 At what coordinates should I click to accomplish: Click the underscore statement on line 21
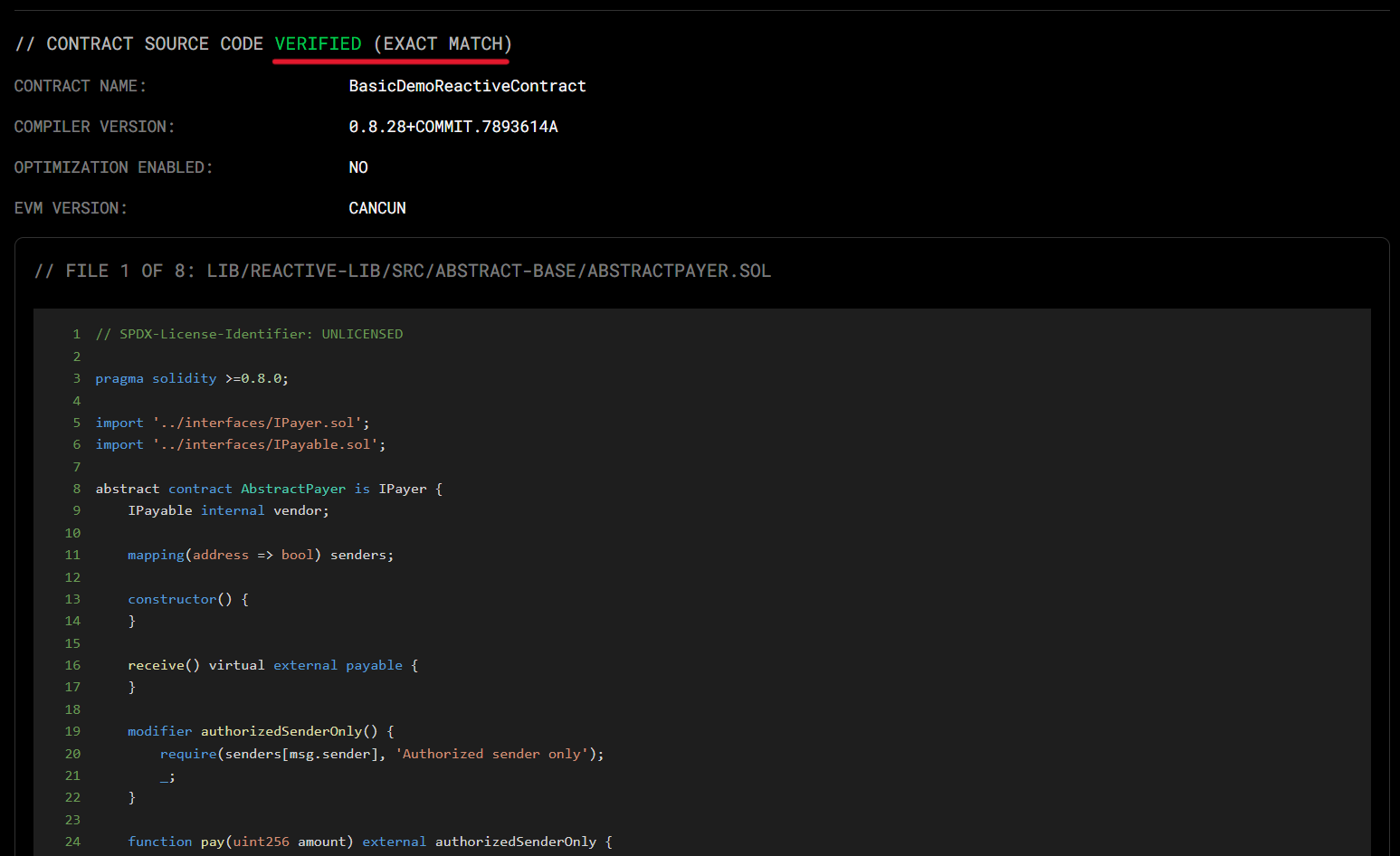click(x=167, y=776)
